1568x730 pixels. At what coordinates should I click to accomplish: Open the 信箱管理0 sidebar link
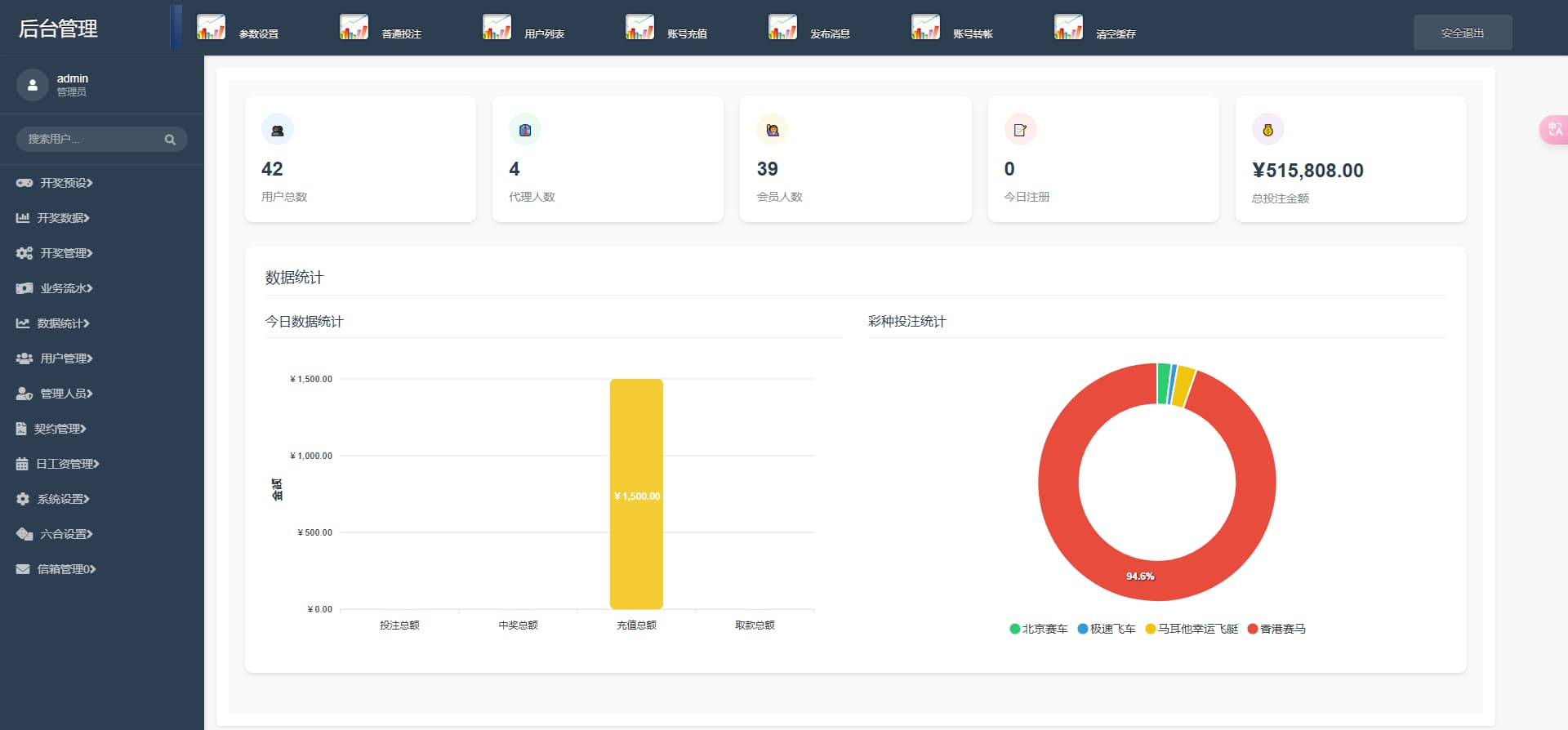tap(66, 569)
